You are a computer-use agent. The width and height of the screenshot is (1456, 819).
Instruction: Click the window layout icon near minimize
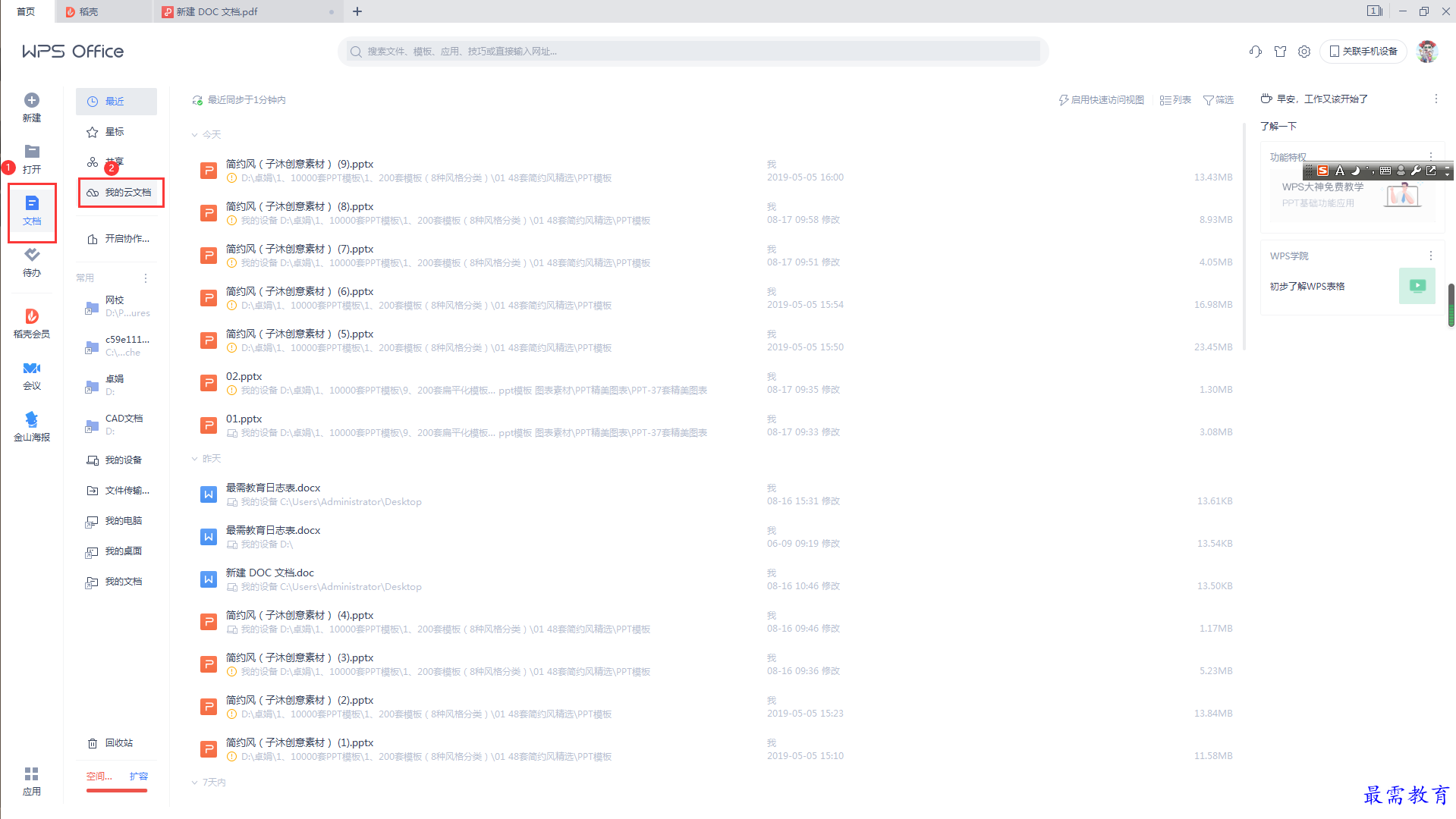(x=1375, y=11)
